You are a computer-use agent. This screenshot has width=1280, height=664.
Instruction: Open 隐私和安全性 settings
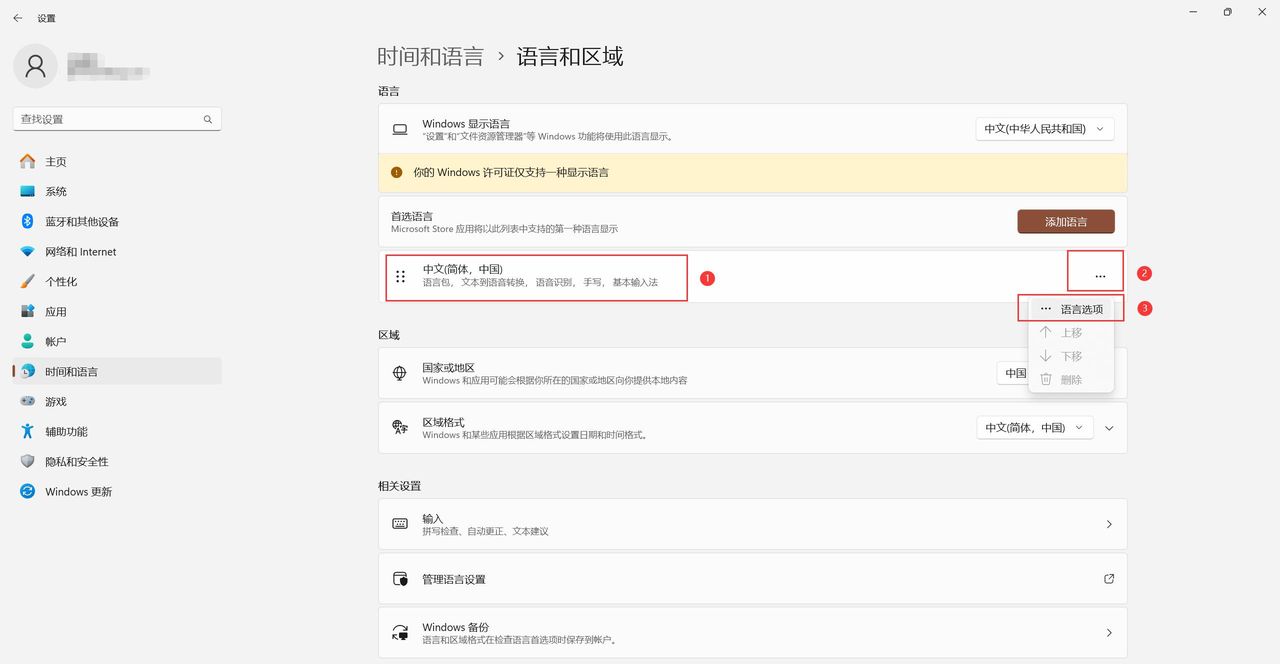70,461
